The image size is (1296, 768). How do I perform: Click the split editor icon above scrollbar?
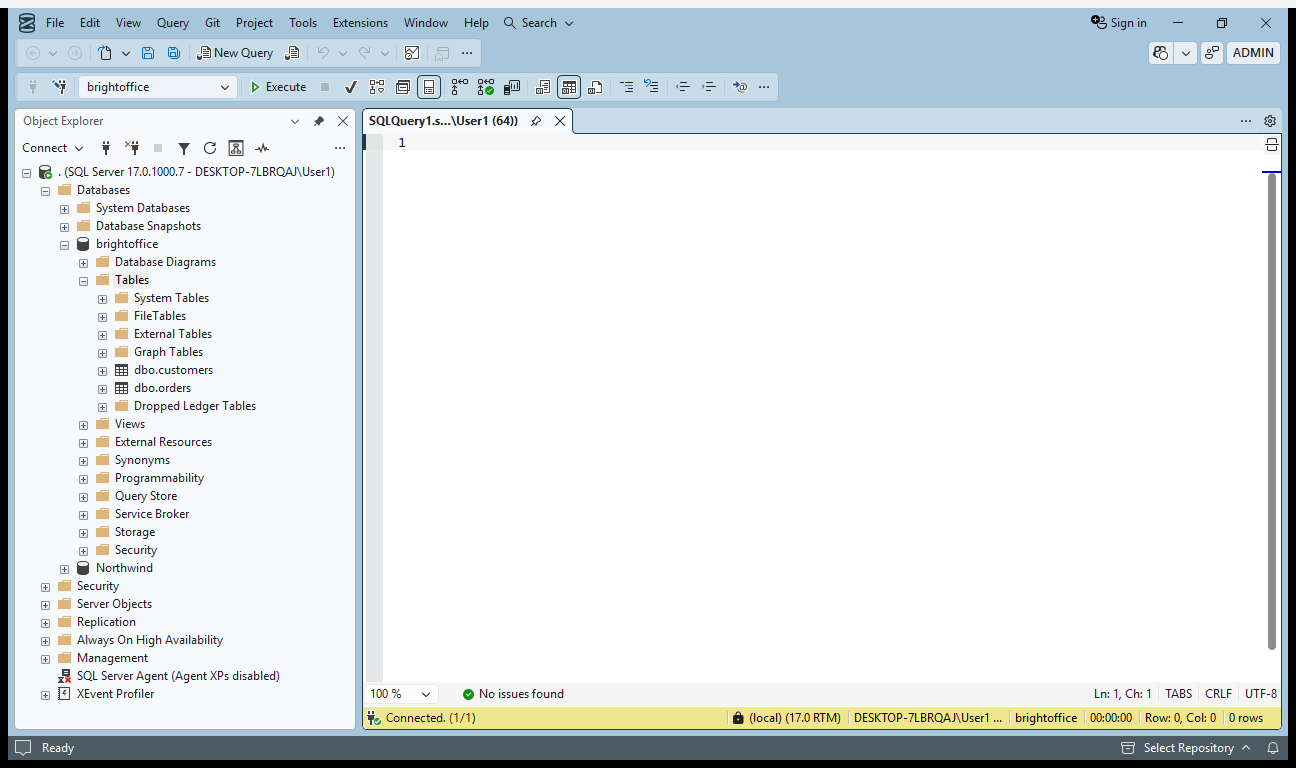tap(1272, 145)
